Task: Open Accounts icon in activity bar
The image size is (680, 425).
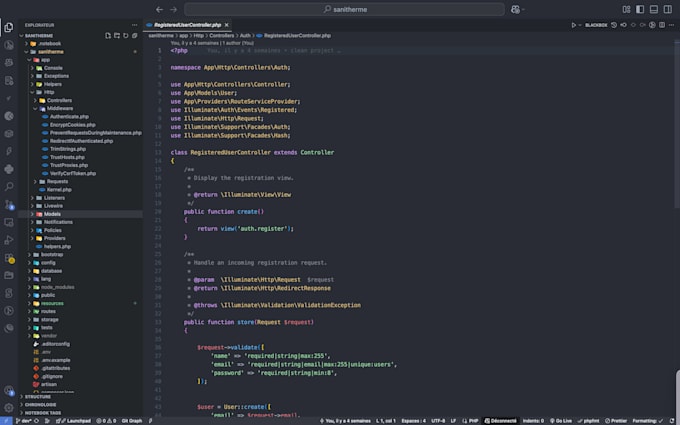Action: (9, 390)
